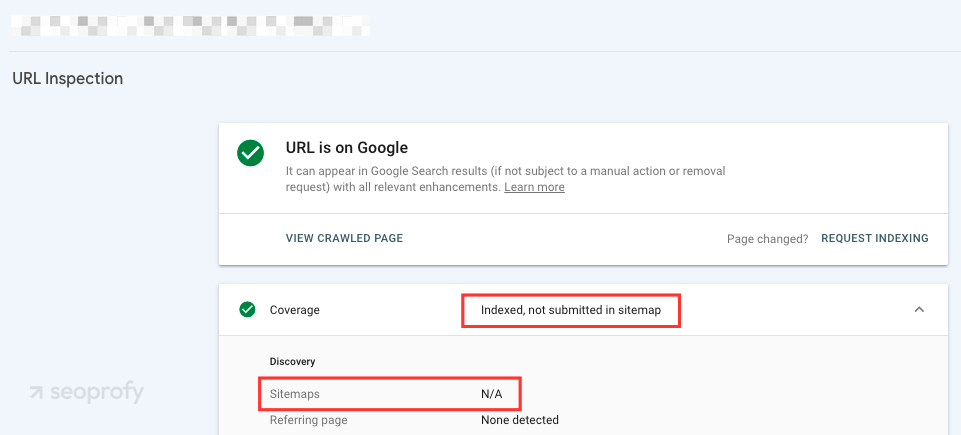
Task: Click the Discovery subheading
Action: click(x=292, y=361)
